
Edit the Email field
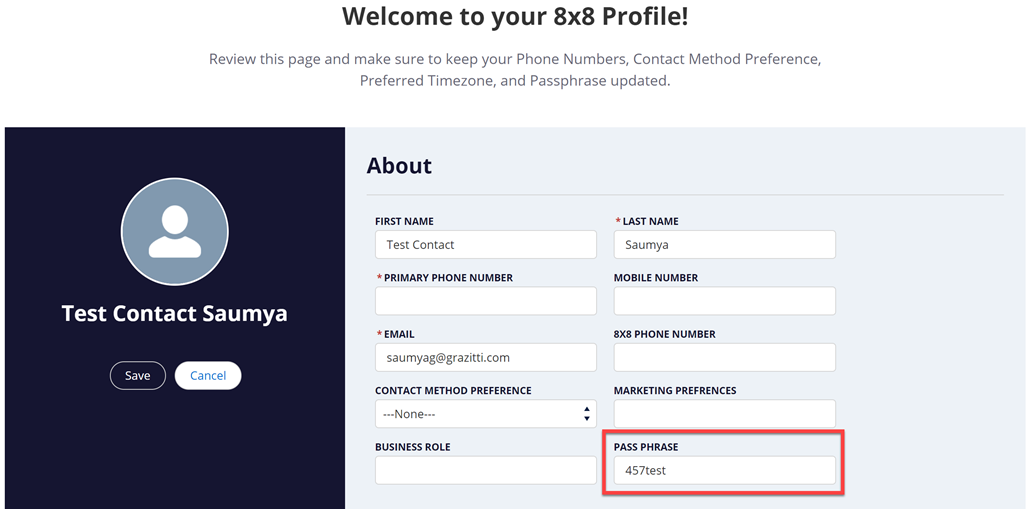tap(486, 358)
